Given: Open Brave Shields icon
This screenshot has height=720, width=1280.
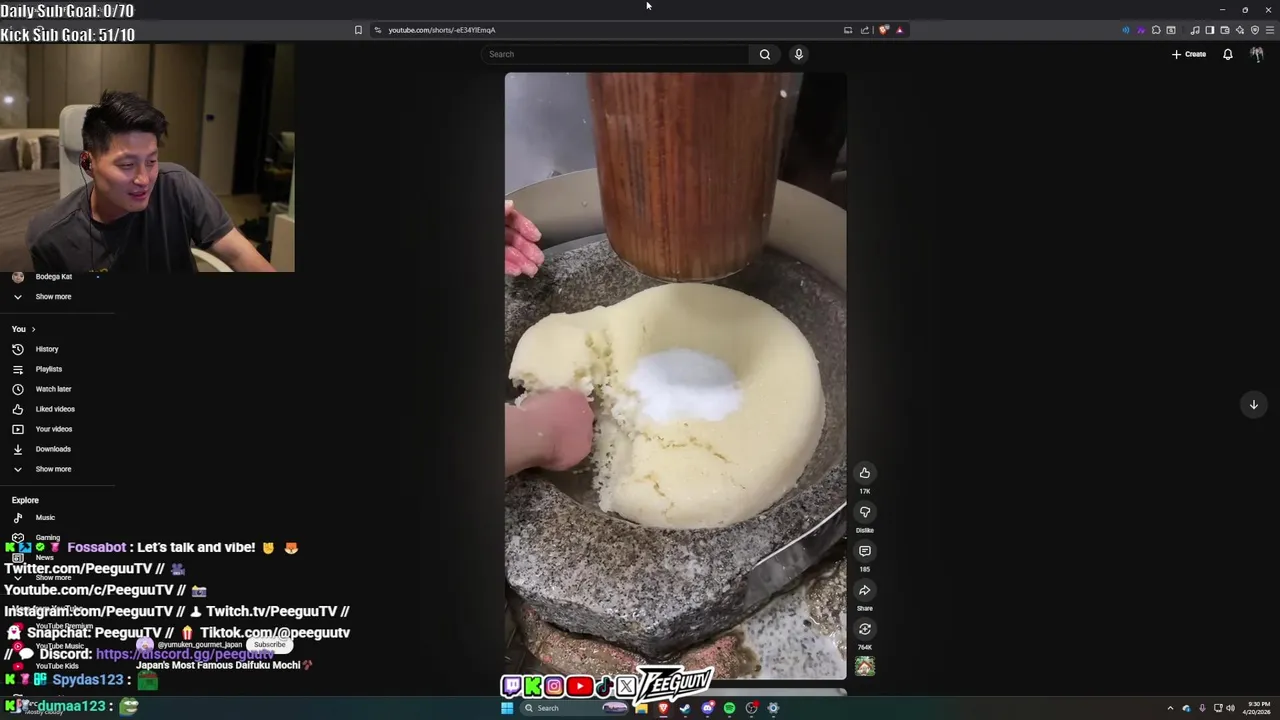Looking at the screenshot, I should 883,30.
